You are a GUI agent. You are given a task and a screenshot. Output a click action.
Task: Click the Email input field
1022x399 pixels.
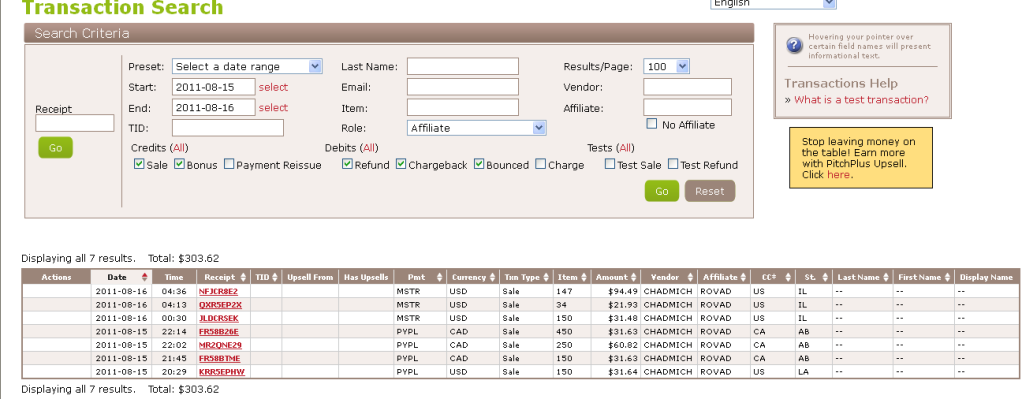463,87
